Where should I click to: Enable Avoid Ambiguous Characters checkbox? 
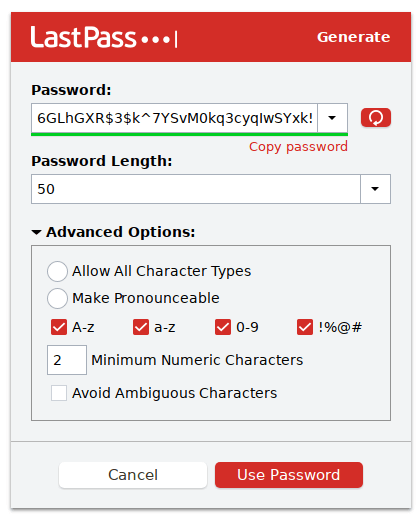pos(59,393)
